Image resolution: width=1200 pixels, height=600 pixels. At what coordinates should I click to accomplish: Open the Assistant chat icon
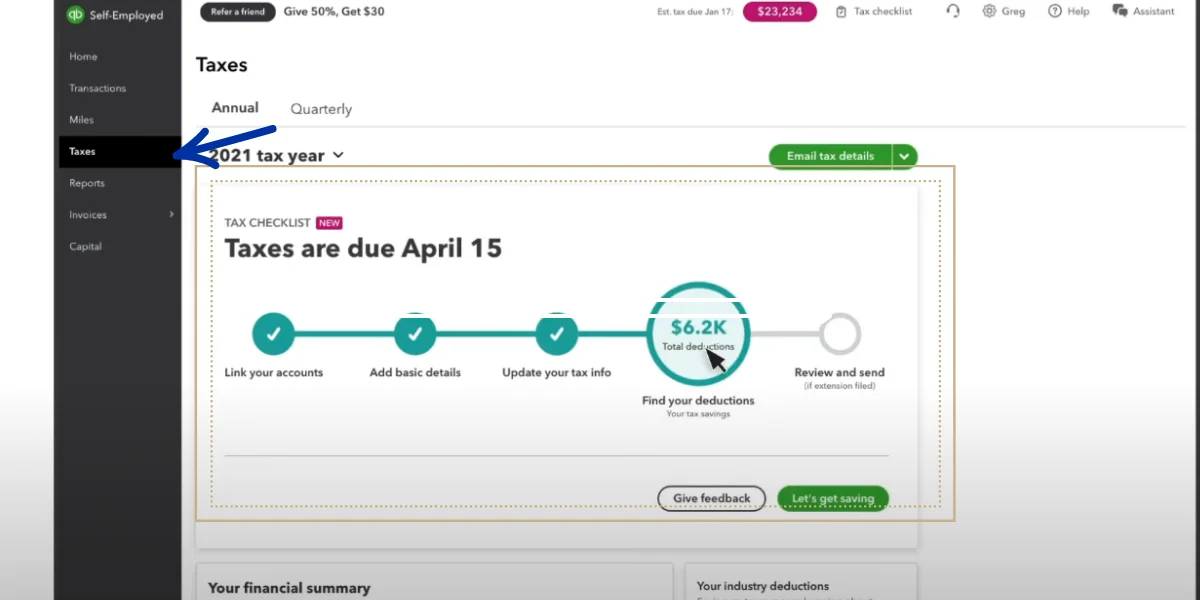click(1119, 11)
